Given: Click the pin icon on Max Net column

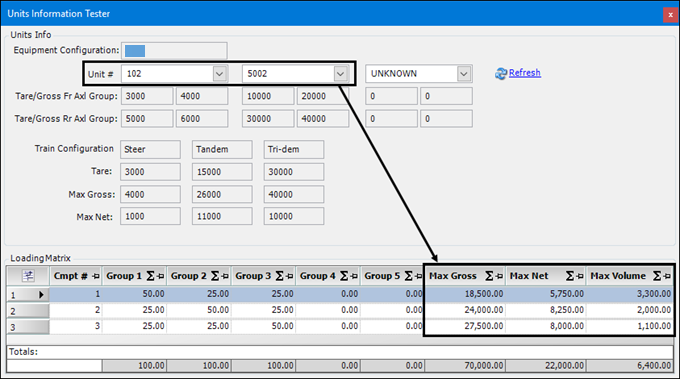Looking at the screenshot, I should (x=580, y=276).
